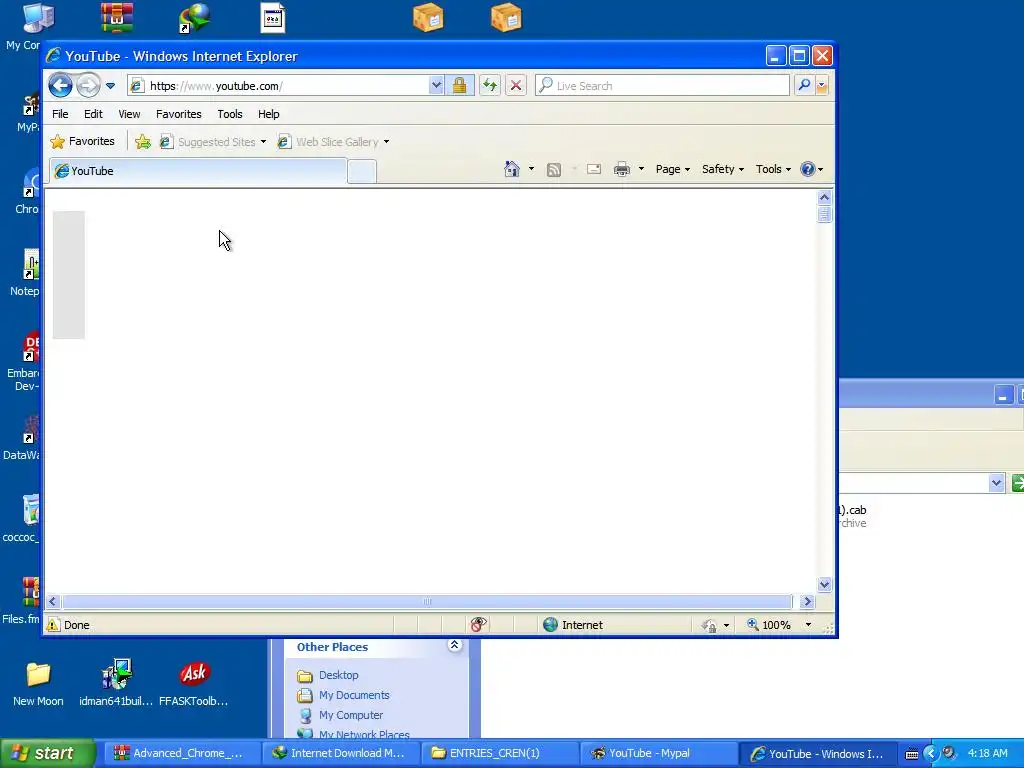Change zoom level 100% button
1024x768 pixels.
(x=769, y=625)
